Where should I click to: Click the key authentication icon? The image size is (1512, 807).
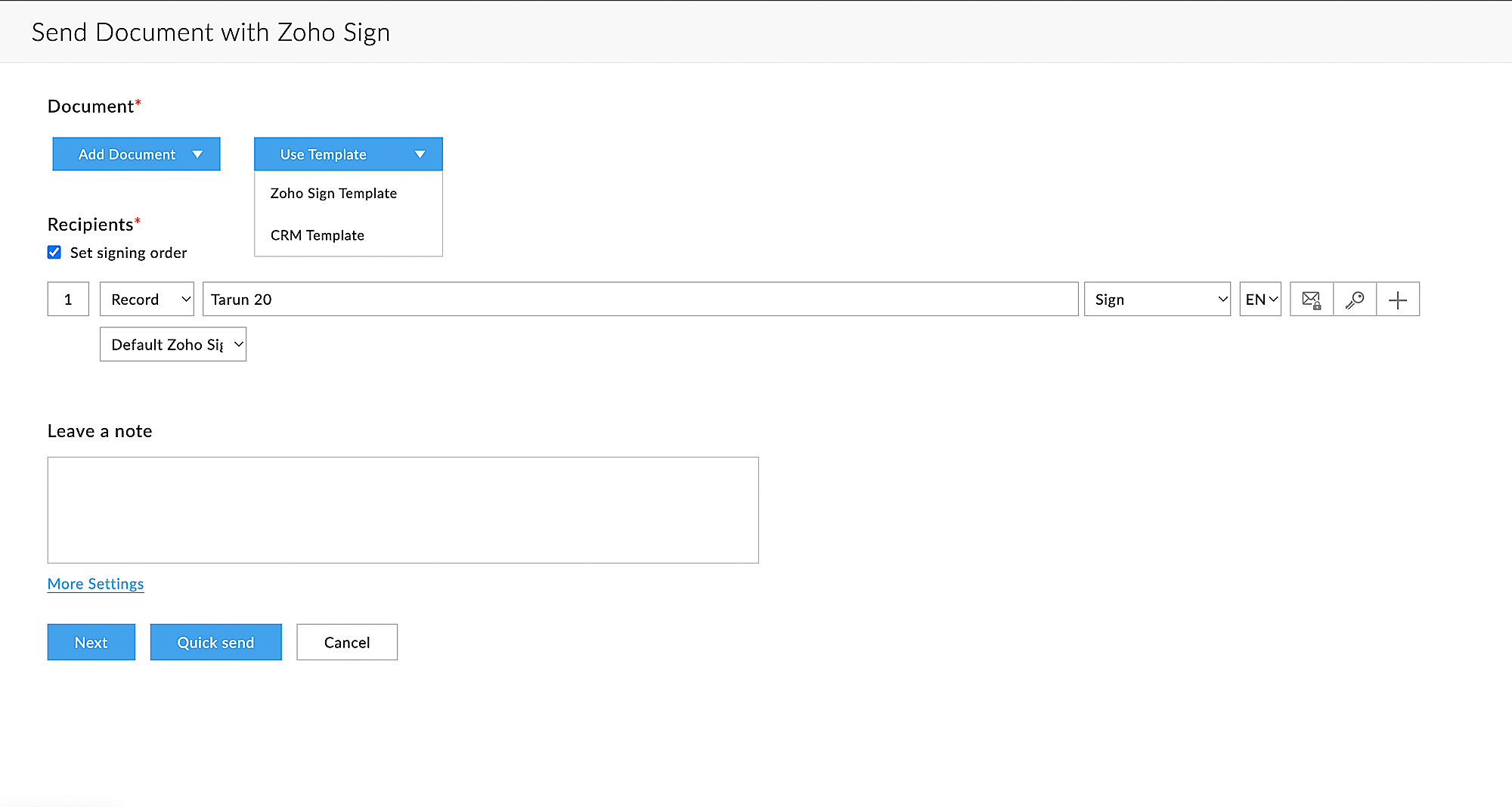(1355, 300)
